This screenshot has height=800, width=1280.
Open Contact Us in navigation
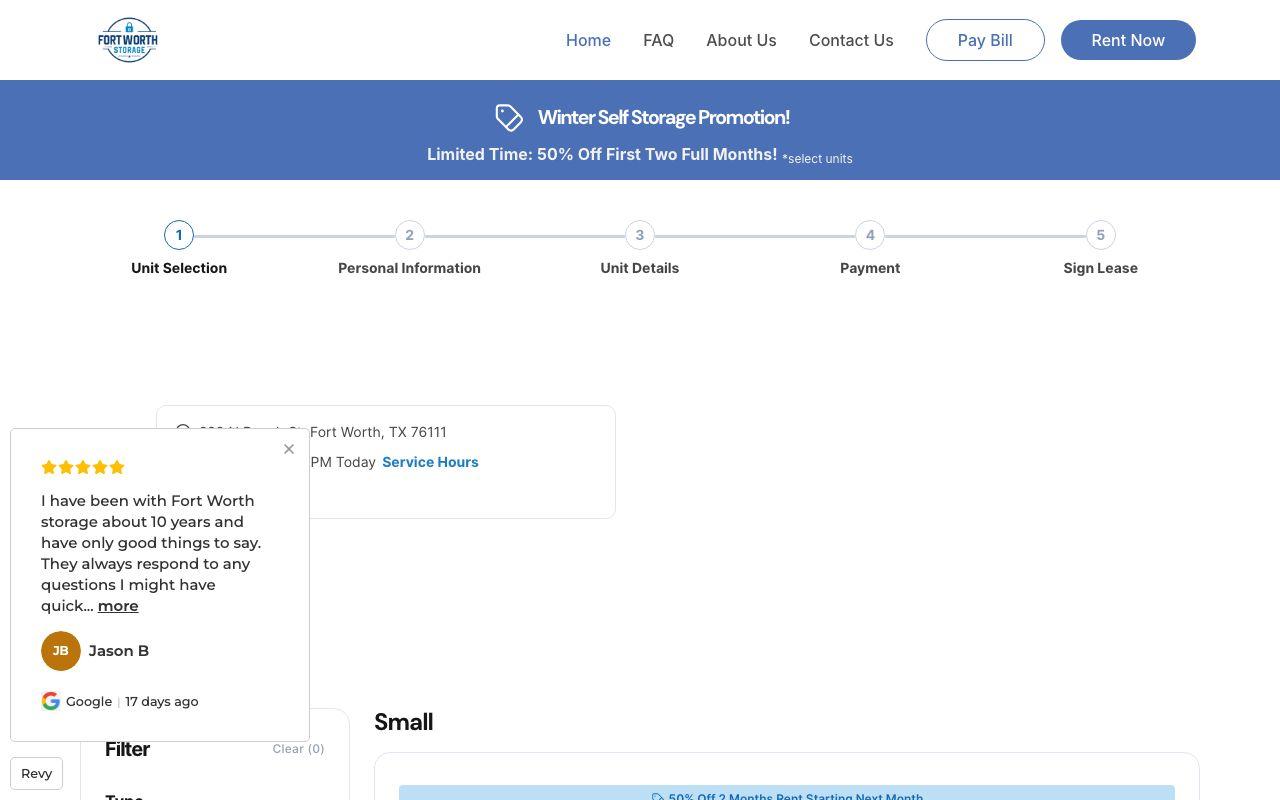coord(851,40)
